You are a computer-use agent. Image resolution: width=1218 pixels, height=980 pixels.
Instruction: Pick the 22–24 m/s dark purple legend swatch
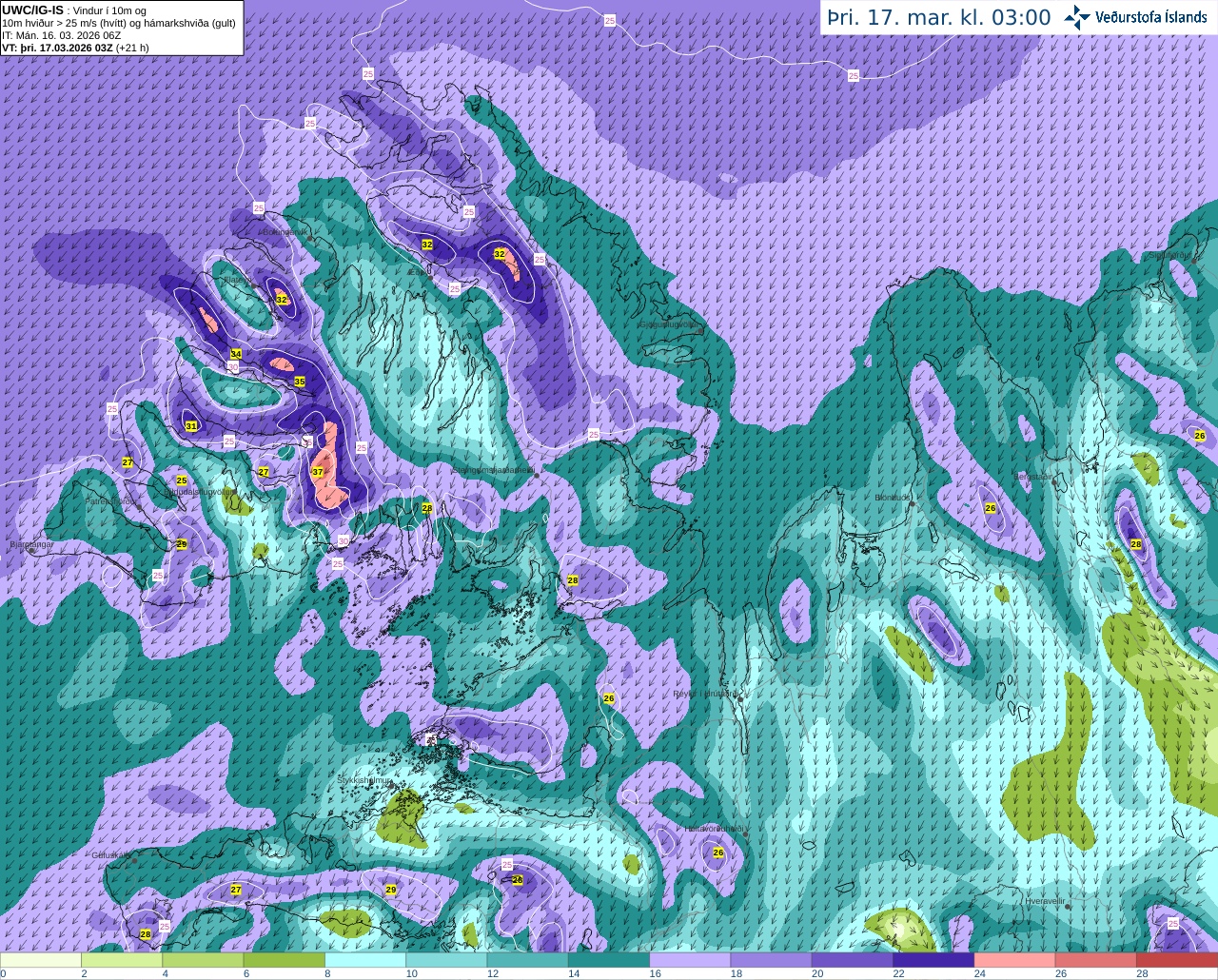[x=933, y=959]
